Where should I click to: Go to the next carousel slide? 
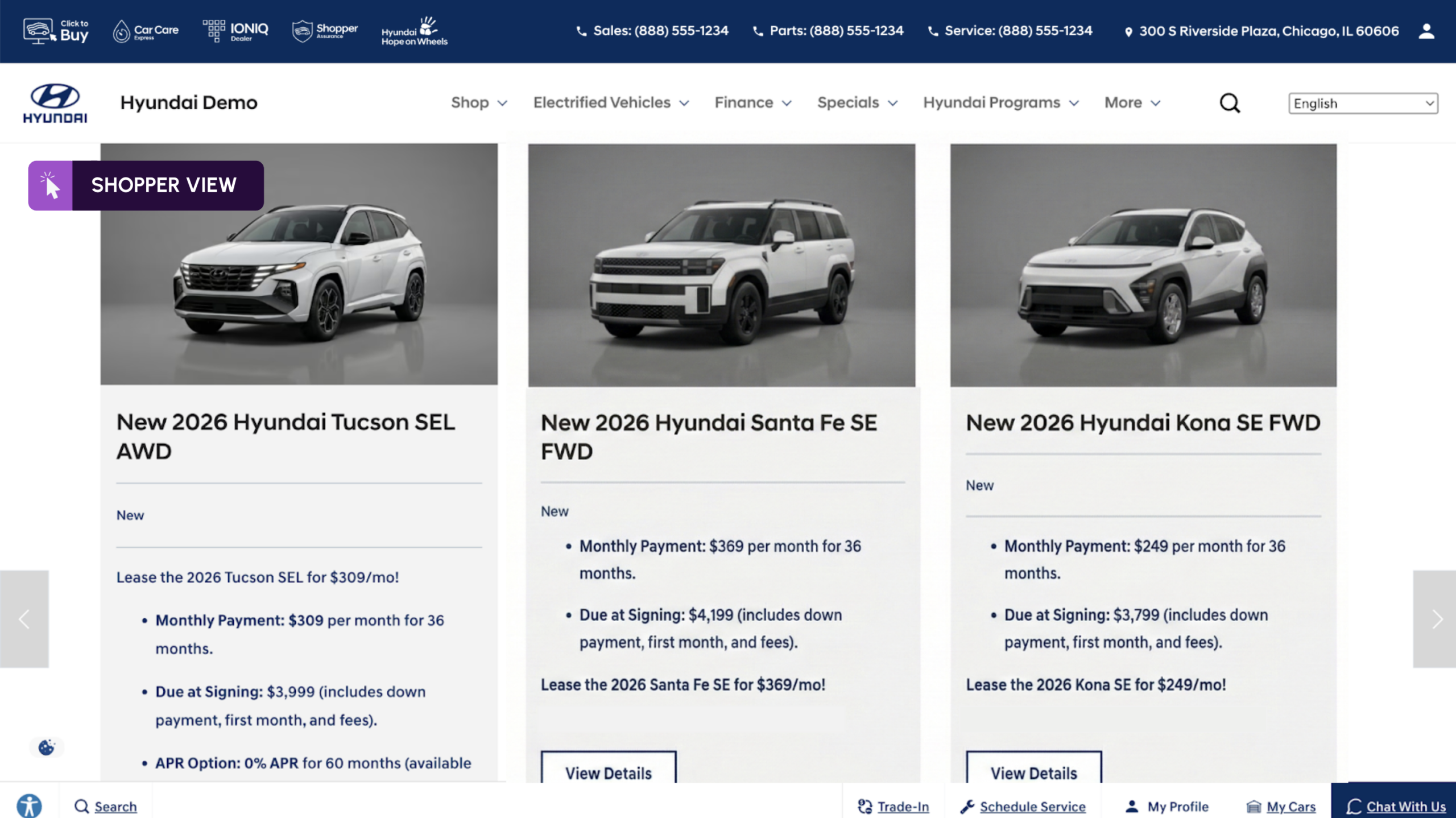tap(1434, 619)
